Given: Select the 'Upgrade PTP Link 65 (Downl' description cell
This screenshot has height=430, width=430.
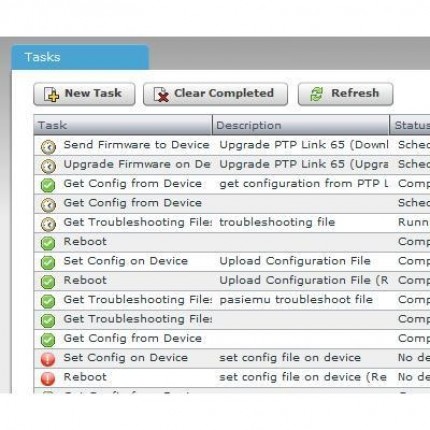Looking at the screenshot, I should click(x=303, y=145).
